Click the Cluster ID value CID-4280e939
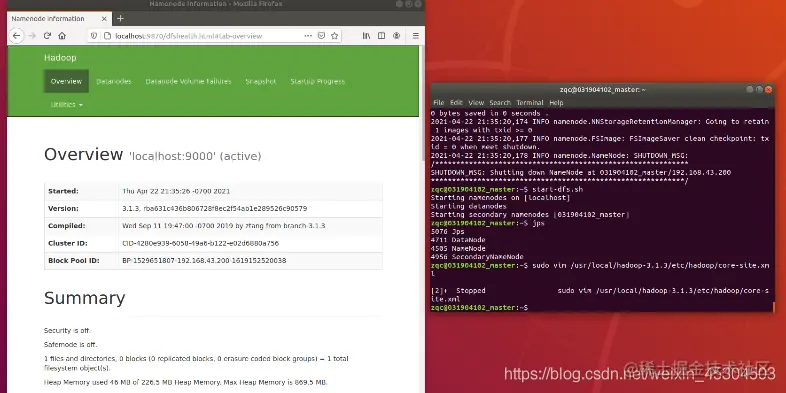This screenshot has height=393, width=786. click(201, 243)
